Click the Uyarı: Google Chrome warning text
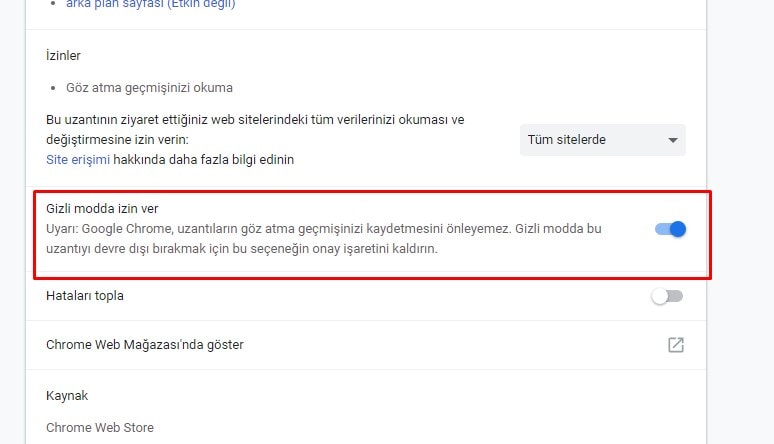The image size is (774, 444). tap(324, 239)
